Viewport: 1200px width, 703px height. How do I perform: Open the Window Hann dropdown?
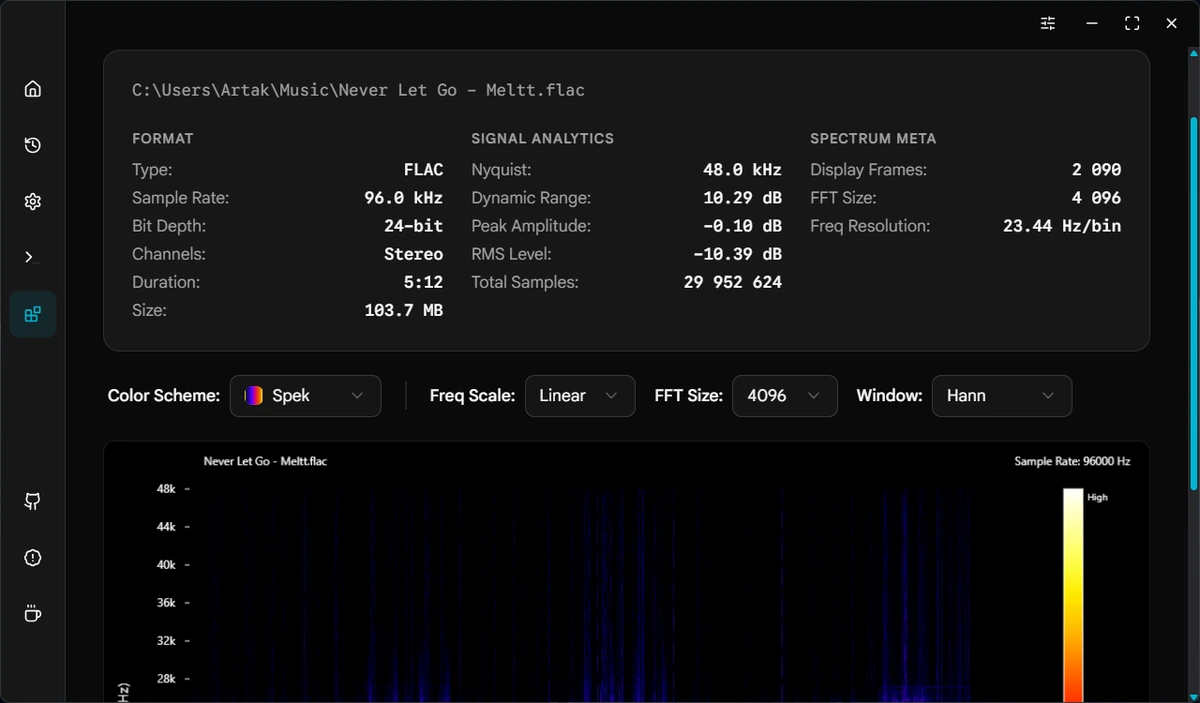click(1002, 396)
